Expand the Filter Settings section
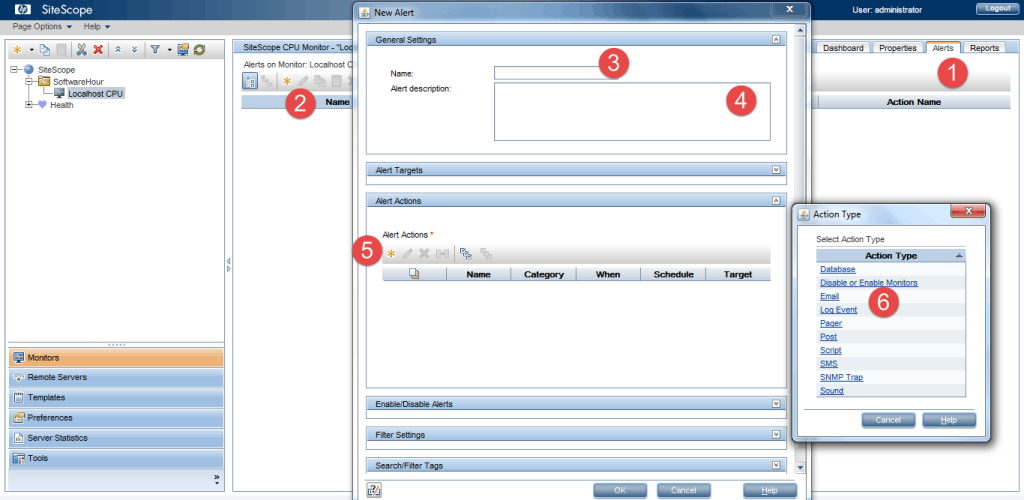Screen dimensions: 1024x500 coord(776,435)
